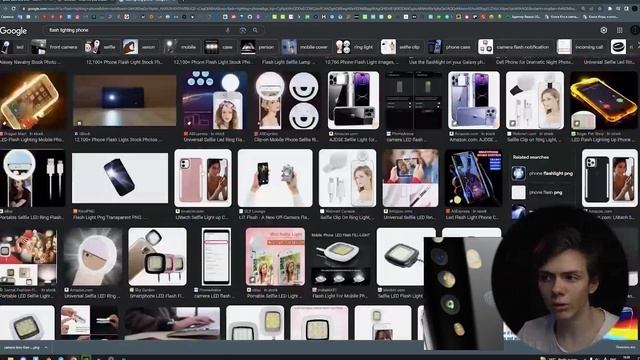The height and width of the screenshot is (360, 640).
Task: Select the 'mobile cover' filter chip
Action: click(x=305, y=47)
